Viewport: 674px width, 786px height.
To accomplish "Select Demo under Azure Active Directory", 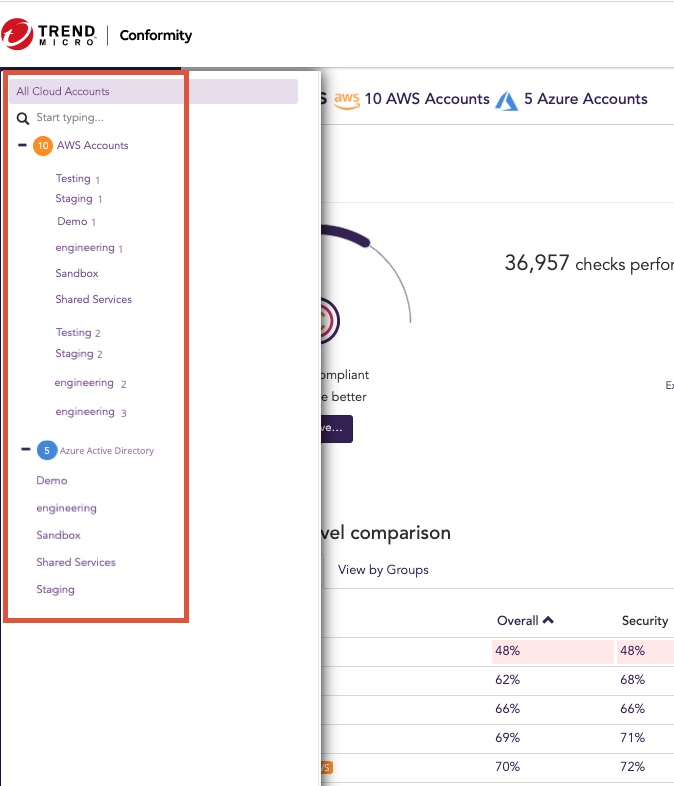I will coord(52,480).
